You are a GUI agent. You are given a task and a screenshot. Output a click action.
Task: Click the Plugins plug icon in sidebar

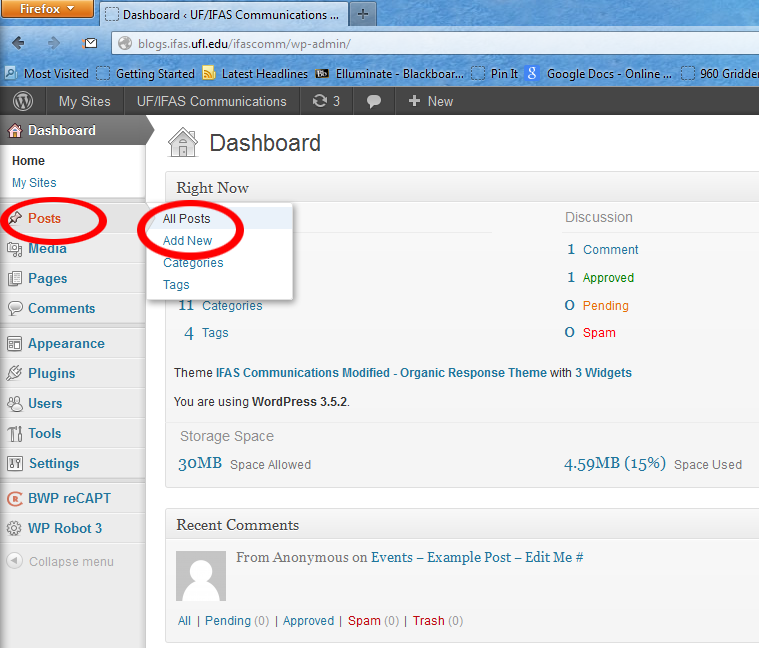tap(15, 373)
